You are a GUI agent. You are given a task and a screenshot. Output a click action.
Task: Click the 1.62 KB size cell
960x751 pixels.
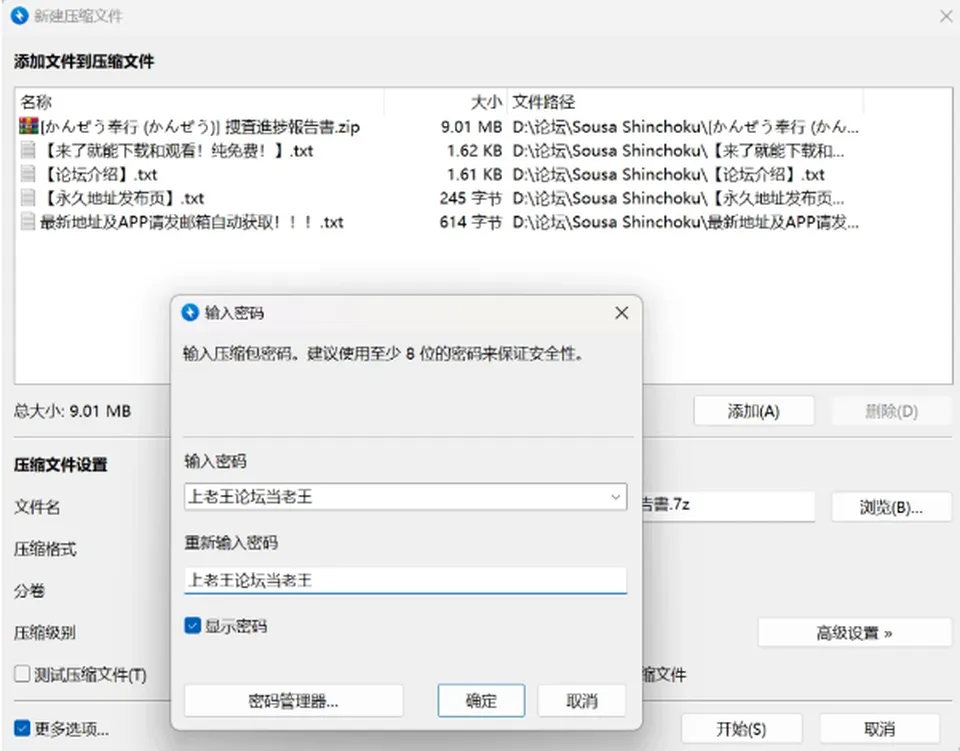click(x=474, y=151)
